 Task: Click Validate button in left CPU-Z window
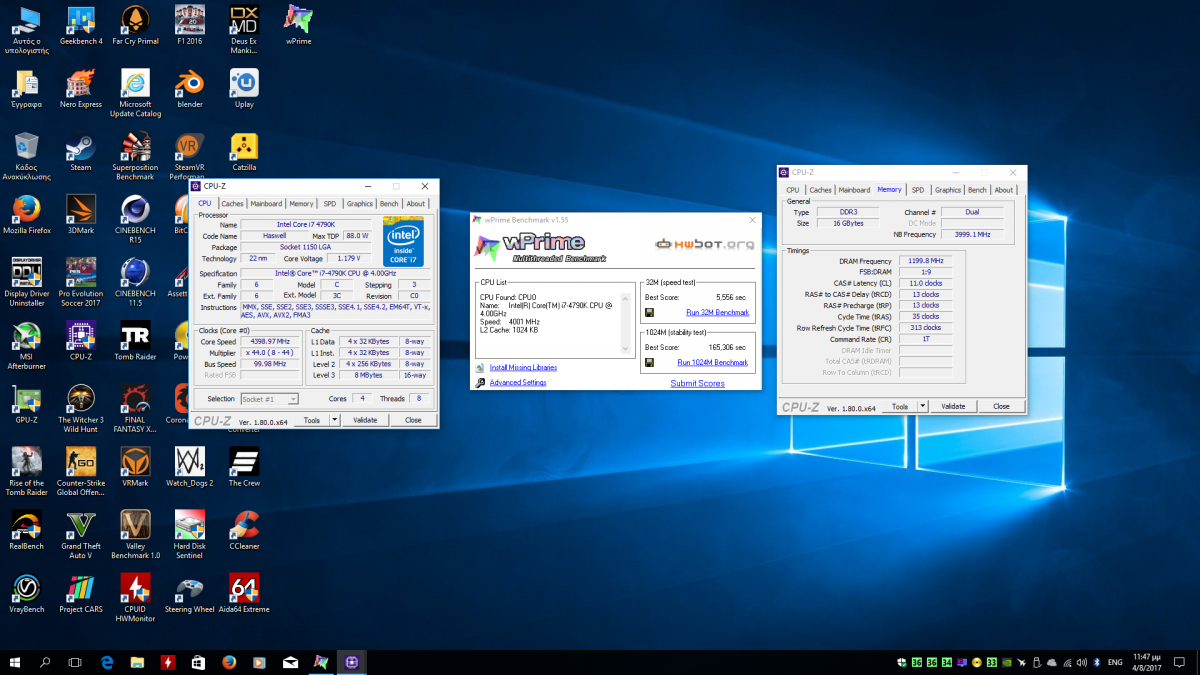click(366, 420)
